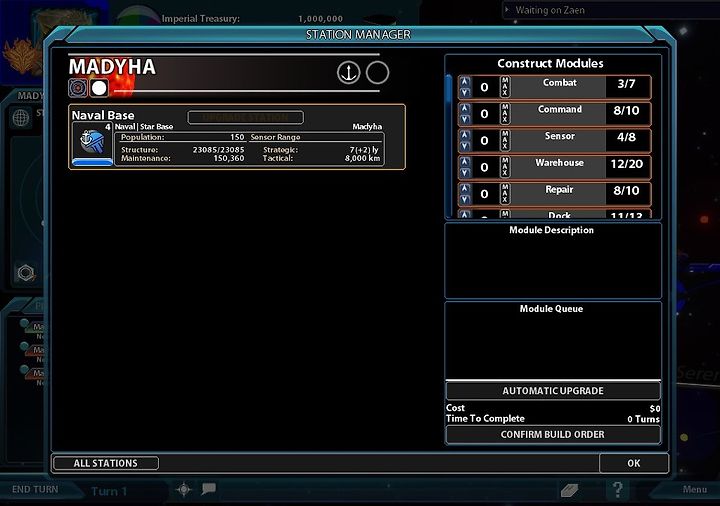Select the white circle icon under MADYHA
The image size is (720, 506).
coord(99,88)
